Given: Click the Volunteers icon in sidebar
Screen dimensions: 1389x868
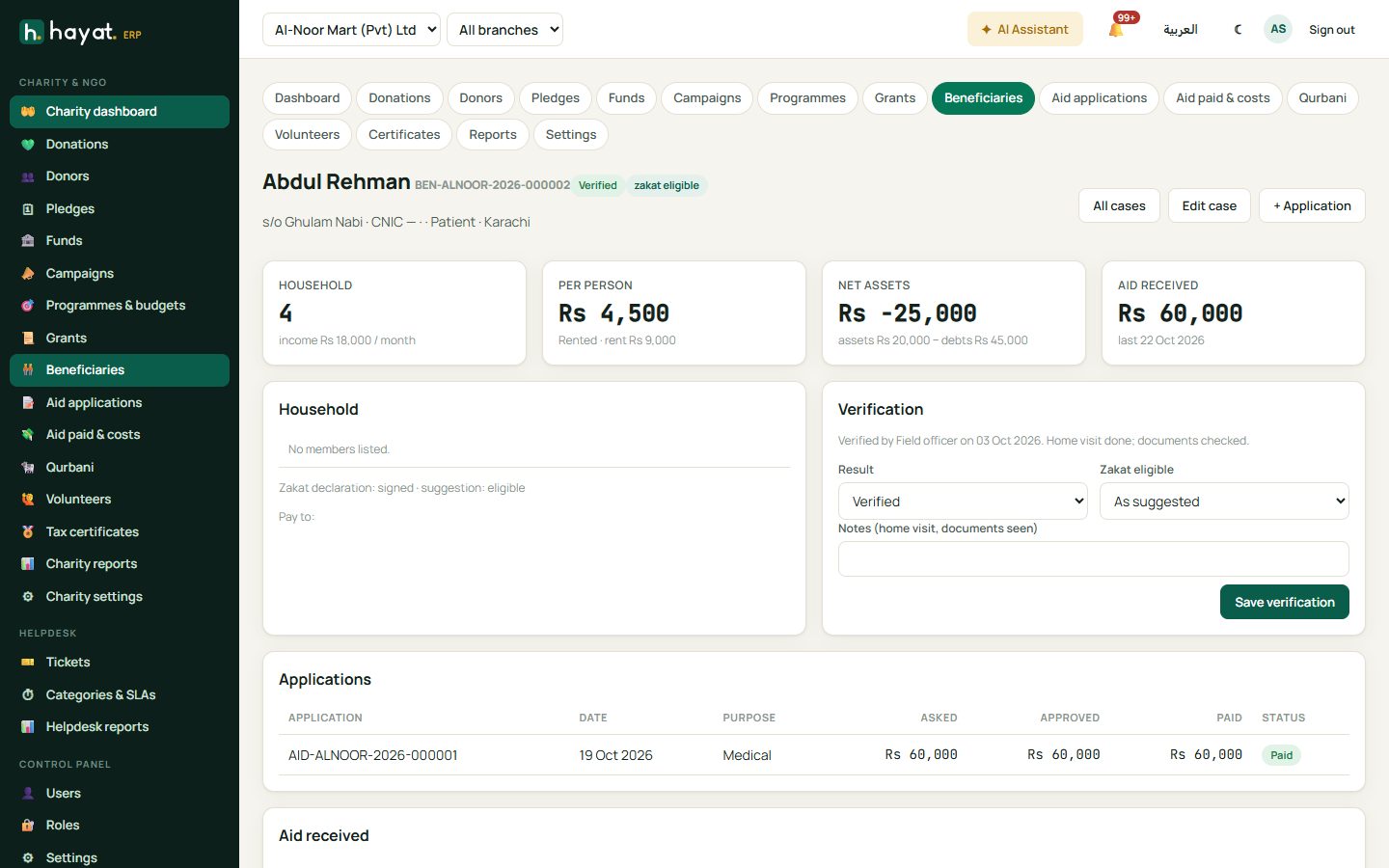Looking at the screenshot, I should point(28,500).
